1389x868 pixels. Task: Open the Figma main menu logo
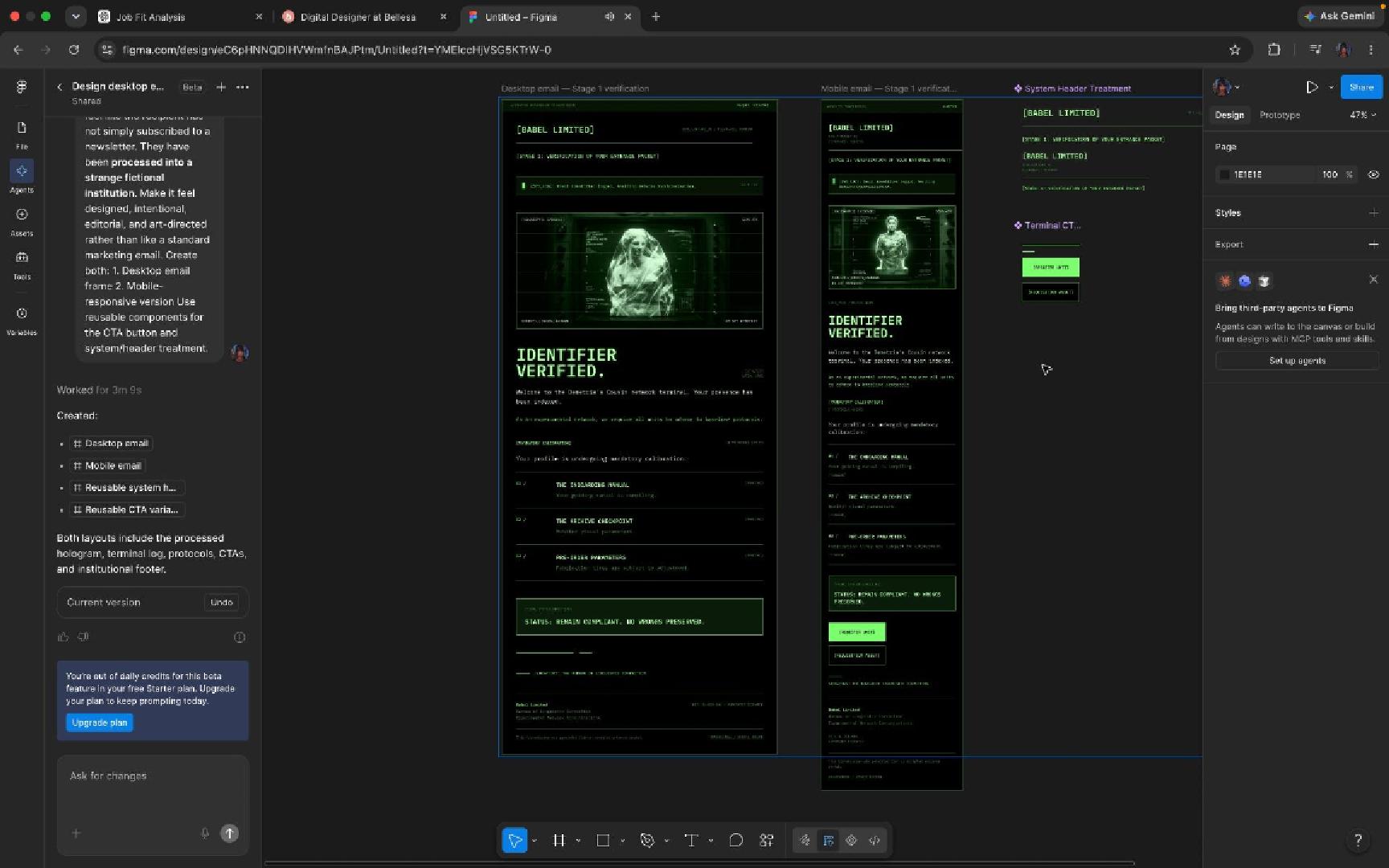(22, 87)
